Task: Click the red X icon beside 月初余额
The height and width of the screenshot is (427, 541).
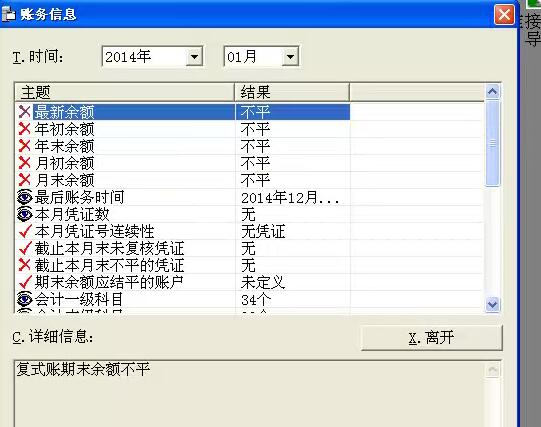Action: [x=24, y=163]
